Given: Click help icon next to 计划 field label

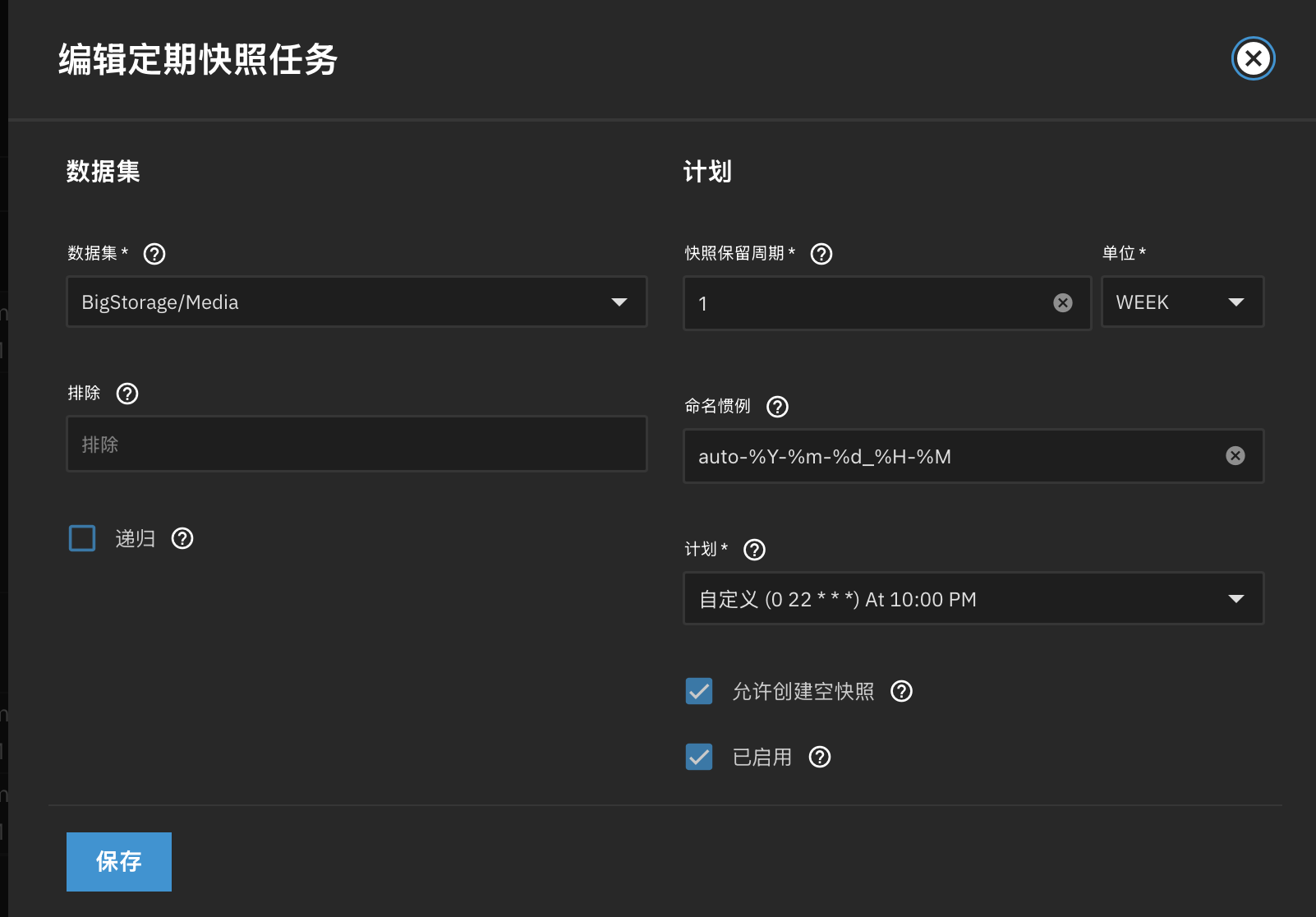Looking at the screenshot, I should tap(754, 550).
